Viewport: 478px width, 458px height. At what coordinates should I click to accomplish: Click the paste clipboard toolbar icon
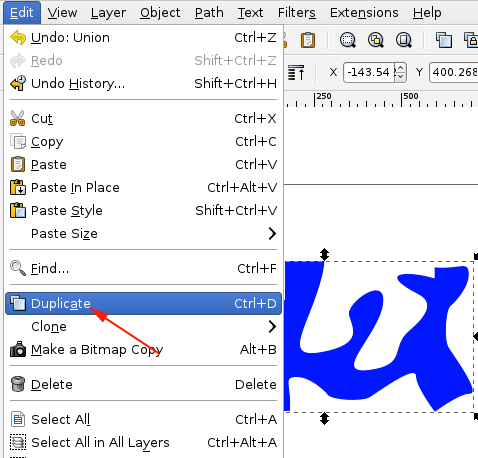[x=308, y=40]
